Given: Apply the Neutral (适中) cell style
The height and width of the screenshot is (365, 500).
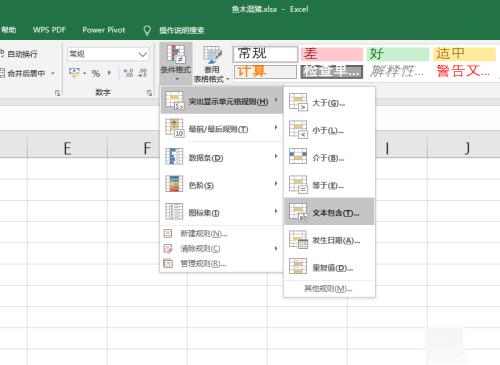Looking at the screenshot, I should 464,54.
